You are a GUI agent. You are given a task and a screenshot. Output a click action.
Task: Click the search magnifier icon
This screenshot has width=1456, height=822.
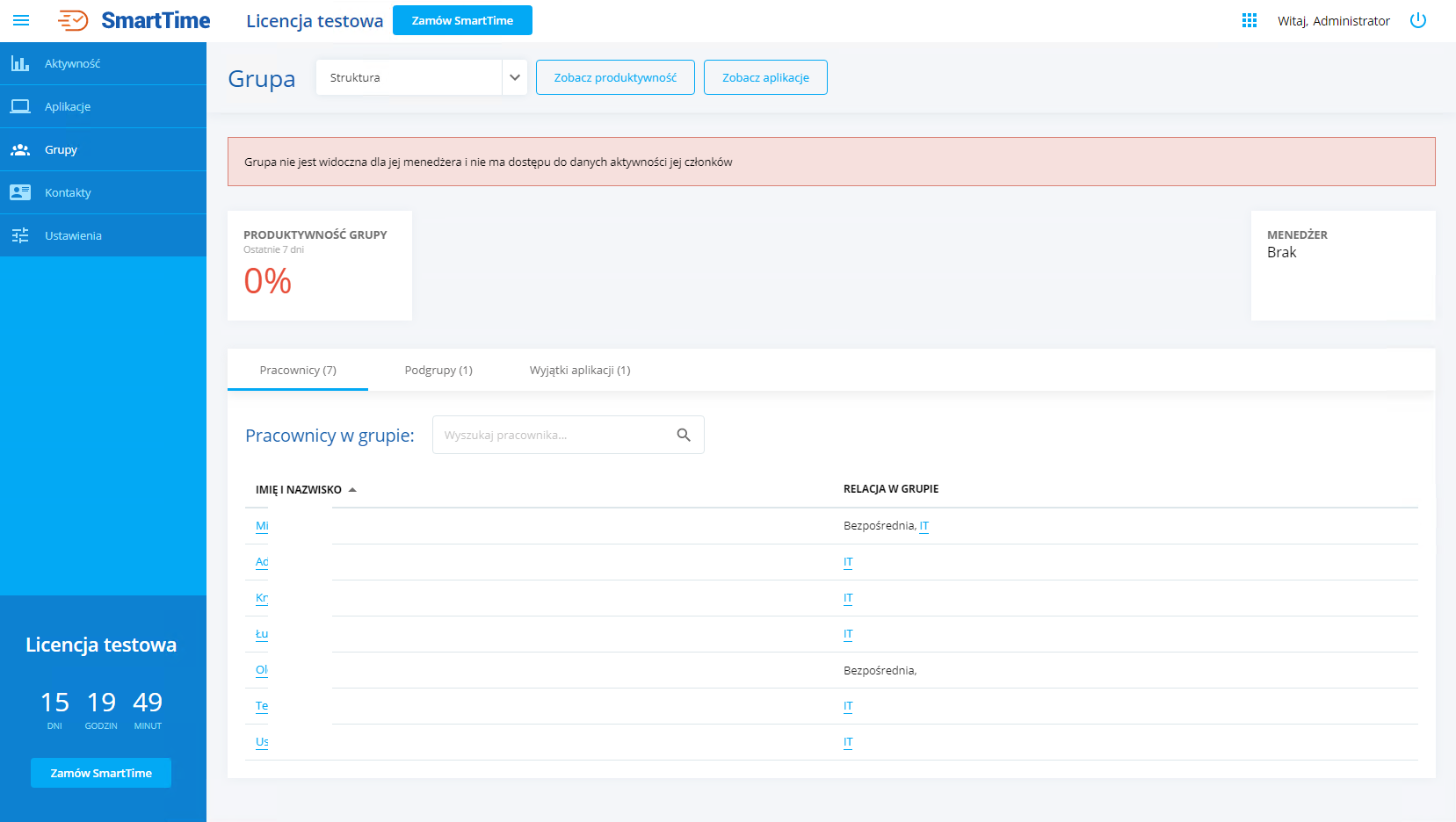tap(684, 435)
